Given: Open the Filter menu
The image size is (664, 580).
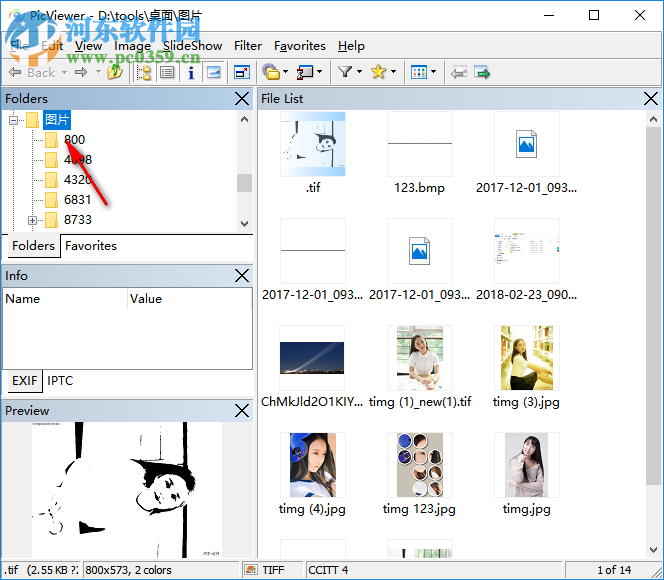Looking at the screenshot, I should click(x=248, y=46).
